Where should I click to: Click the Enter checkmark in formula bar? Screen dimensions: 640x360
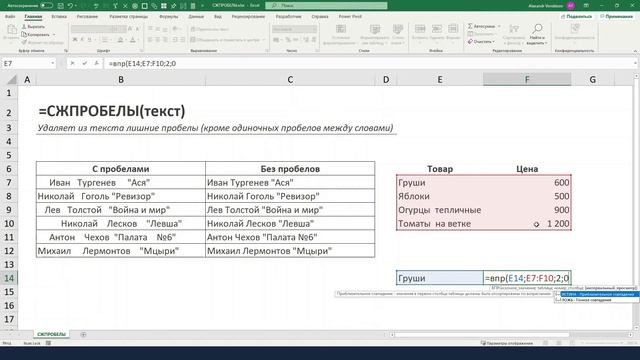pyautogui.click(x=84, y=63)
